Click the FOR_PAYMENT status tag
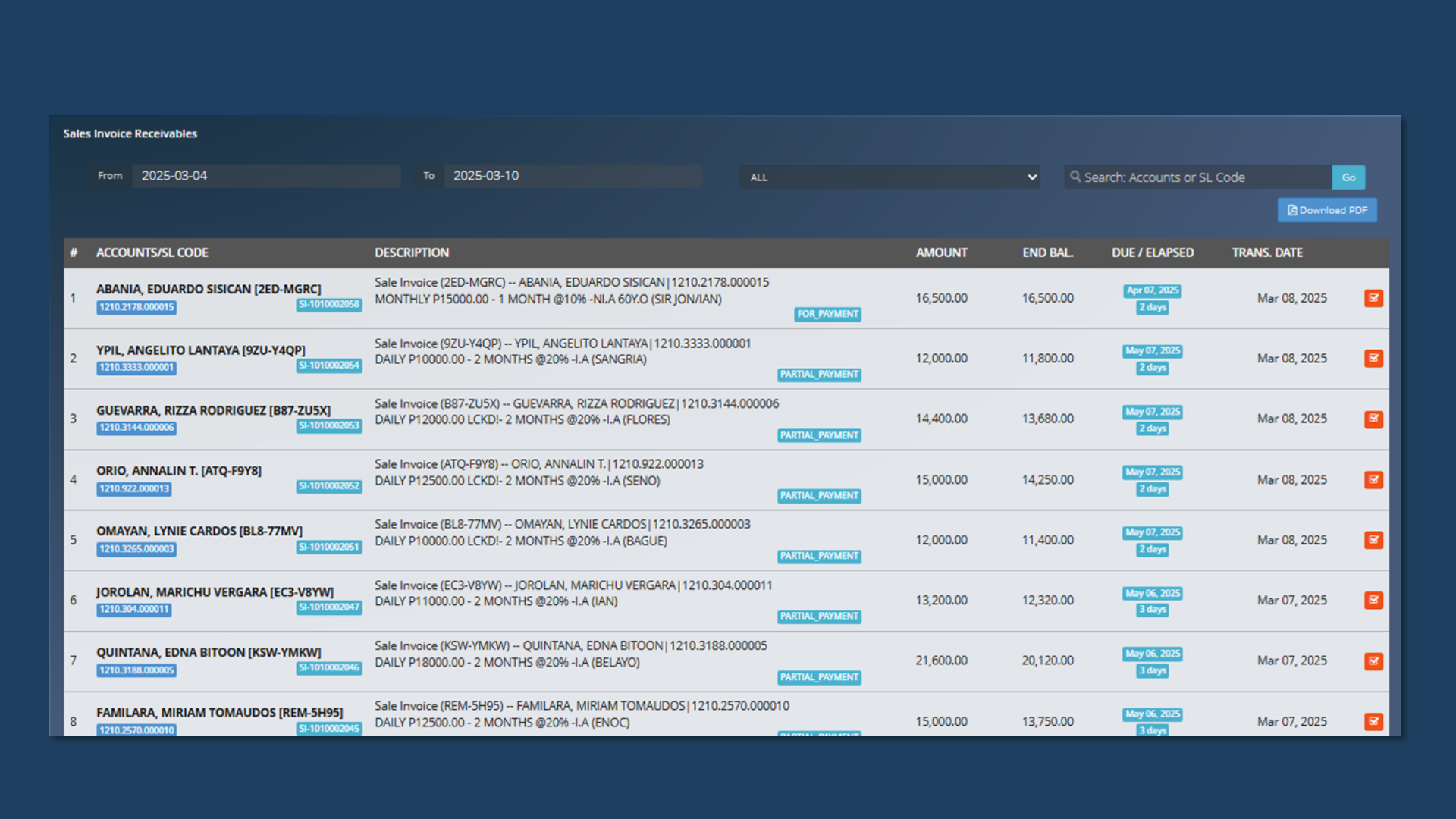The image size is (1456, 819). pyautogui.click(x=827, y=314)
